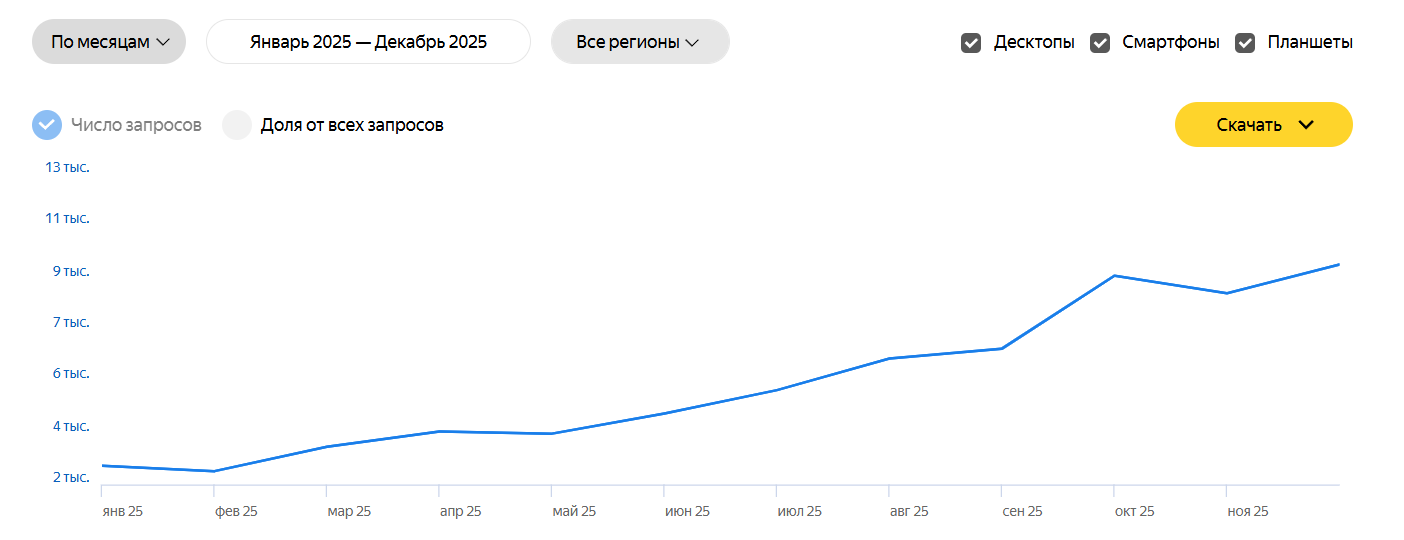Uncheck the Десктопы checkbox
This screenshot has width=1404, height=540.
(x=971, y=43)
